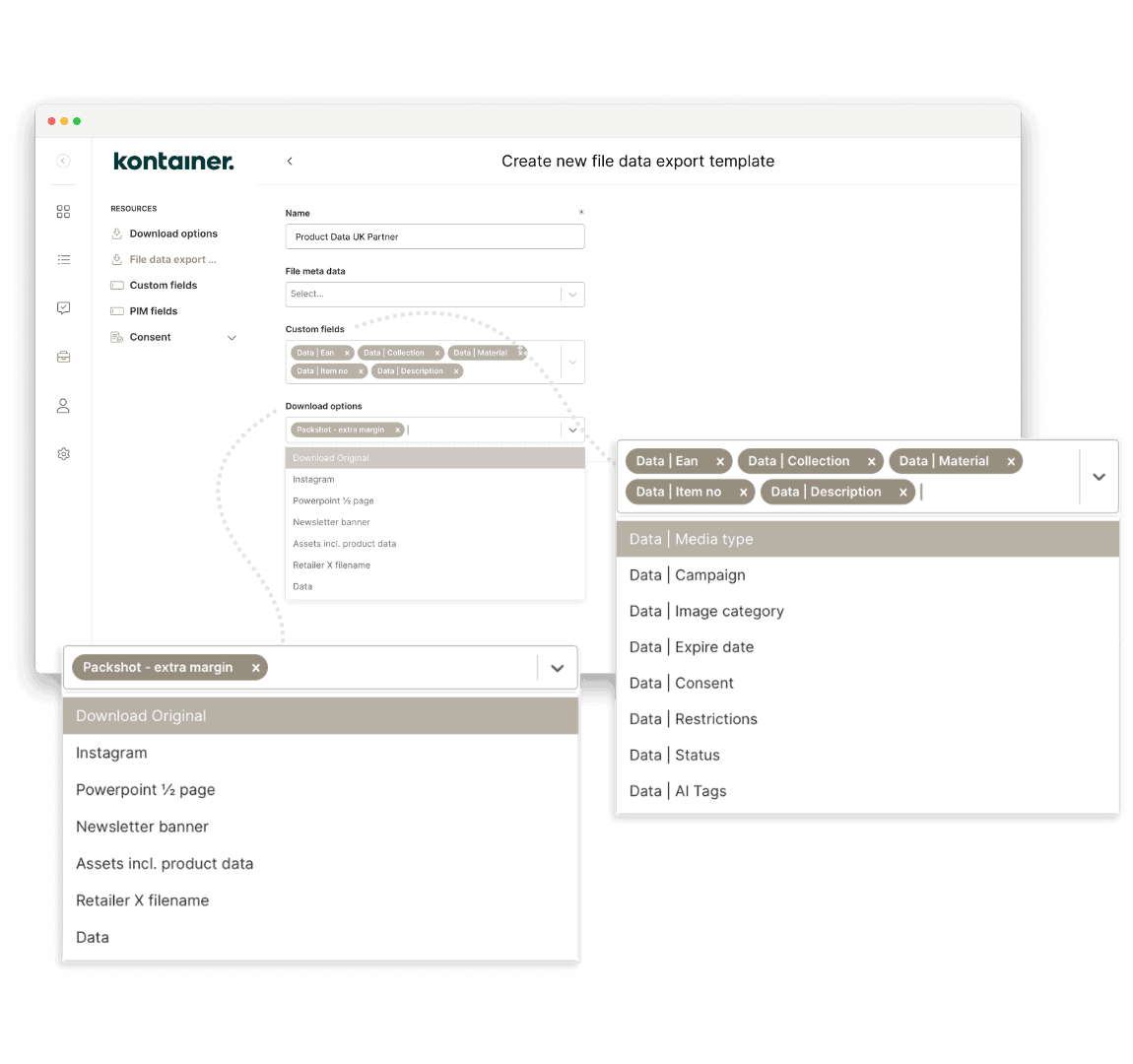Viewport: 1133px width, 1064px height.
Task: Click the user profile icon in sidebar
Action: pos(63,405)
